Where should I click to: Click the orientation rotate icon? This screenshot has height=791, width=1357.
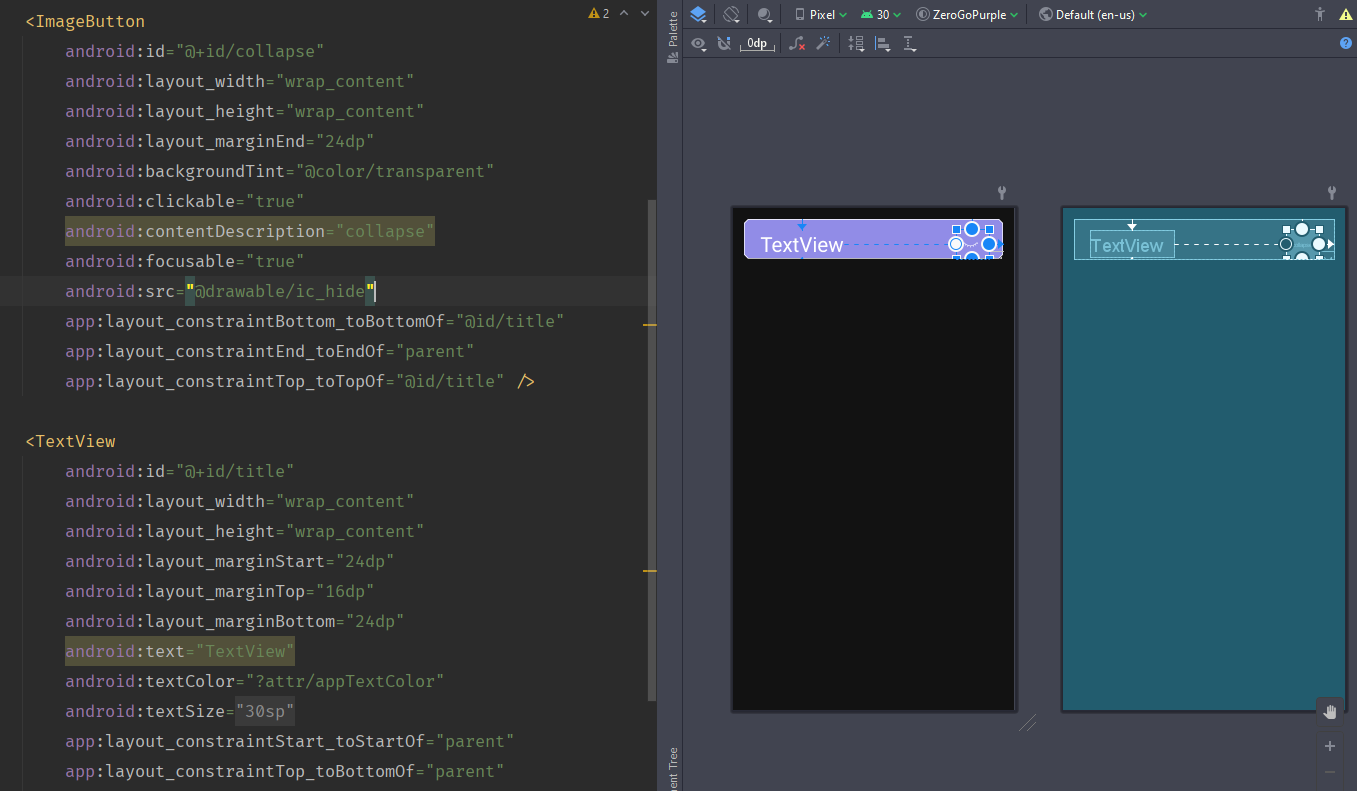(x=732, y=14)
